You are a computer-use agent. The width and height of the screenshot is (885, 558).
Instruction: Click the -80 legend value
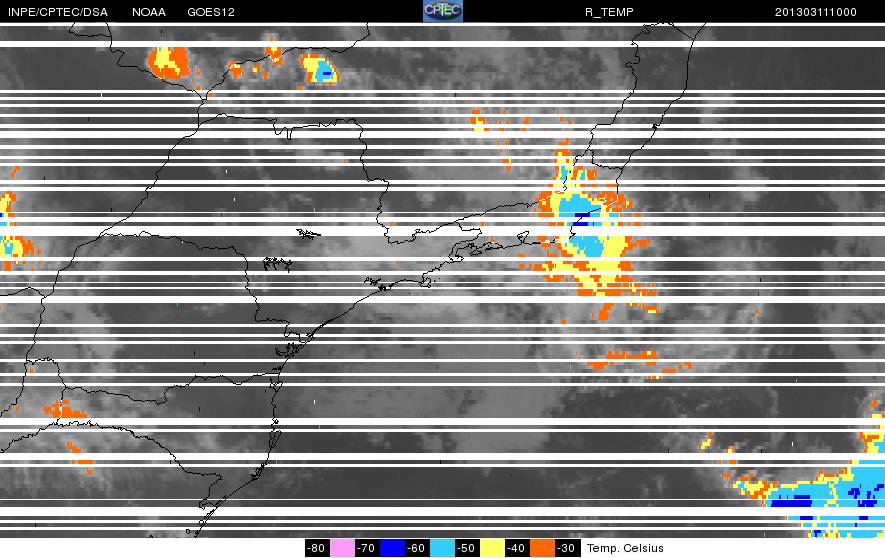316,548
